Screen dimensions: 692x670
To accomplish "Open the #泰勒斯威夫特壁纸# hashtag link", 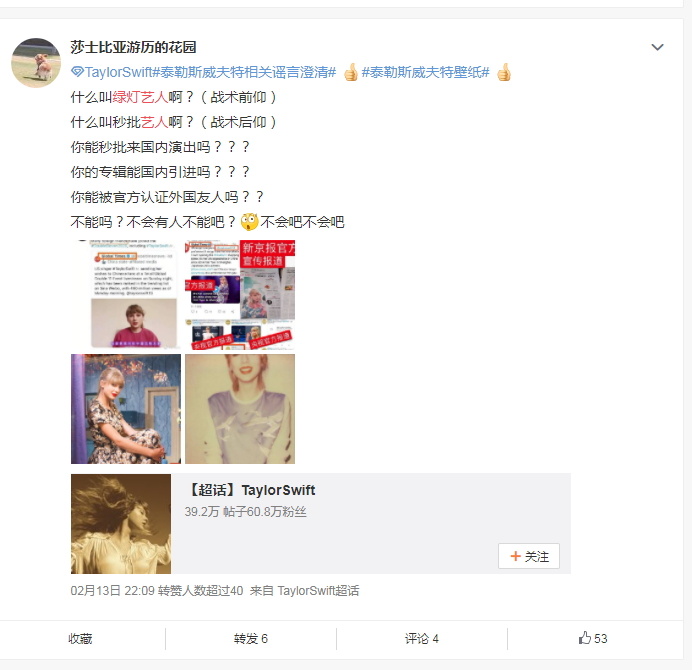I will tap(425, 72).
